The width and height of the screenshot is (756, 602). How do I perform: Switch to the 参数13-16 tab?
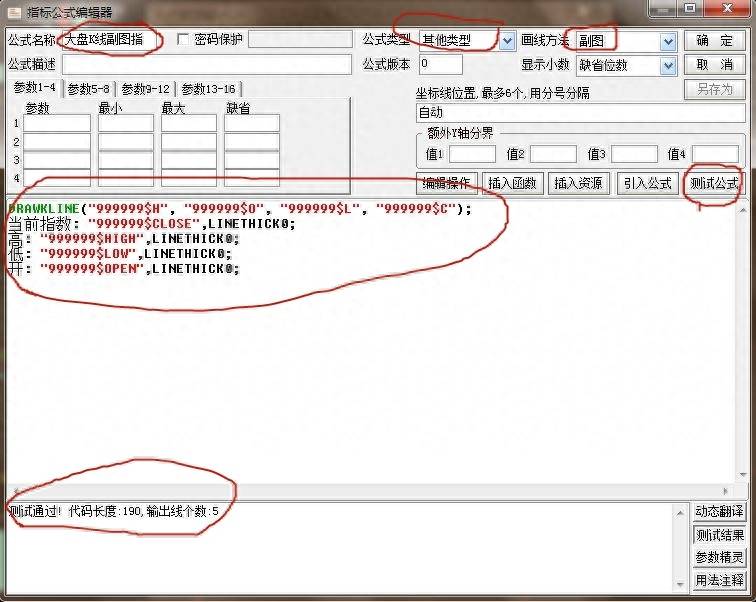208,89
